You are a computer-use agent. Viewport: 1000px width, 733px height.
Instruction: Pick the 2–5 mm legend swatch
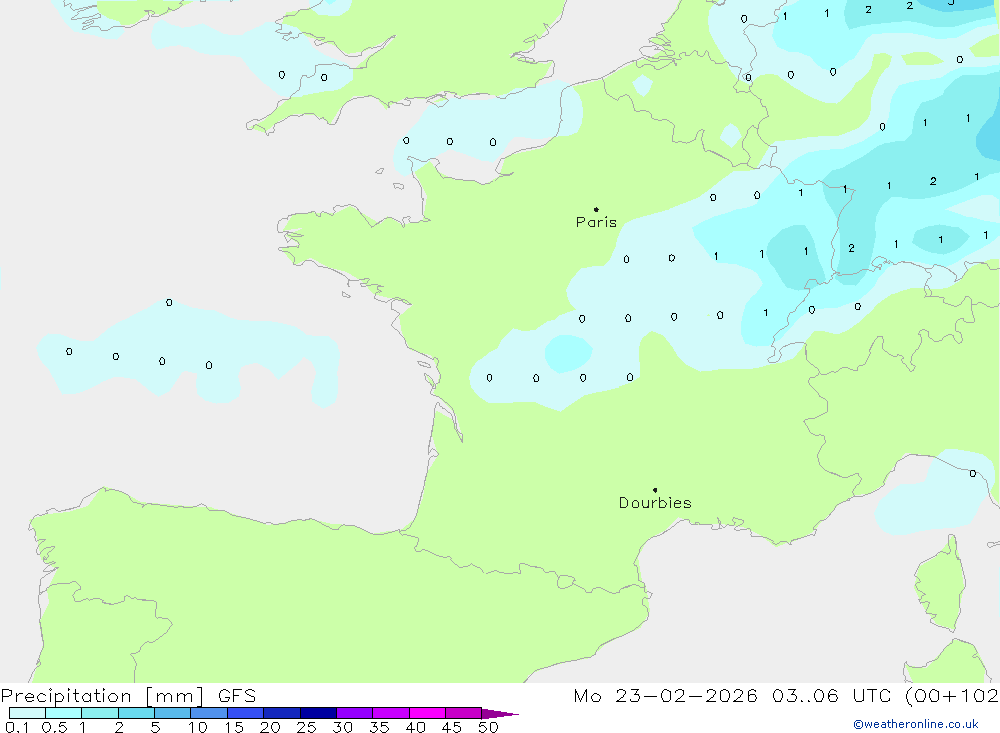(x=136, y=713)
